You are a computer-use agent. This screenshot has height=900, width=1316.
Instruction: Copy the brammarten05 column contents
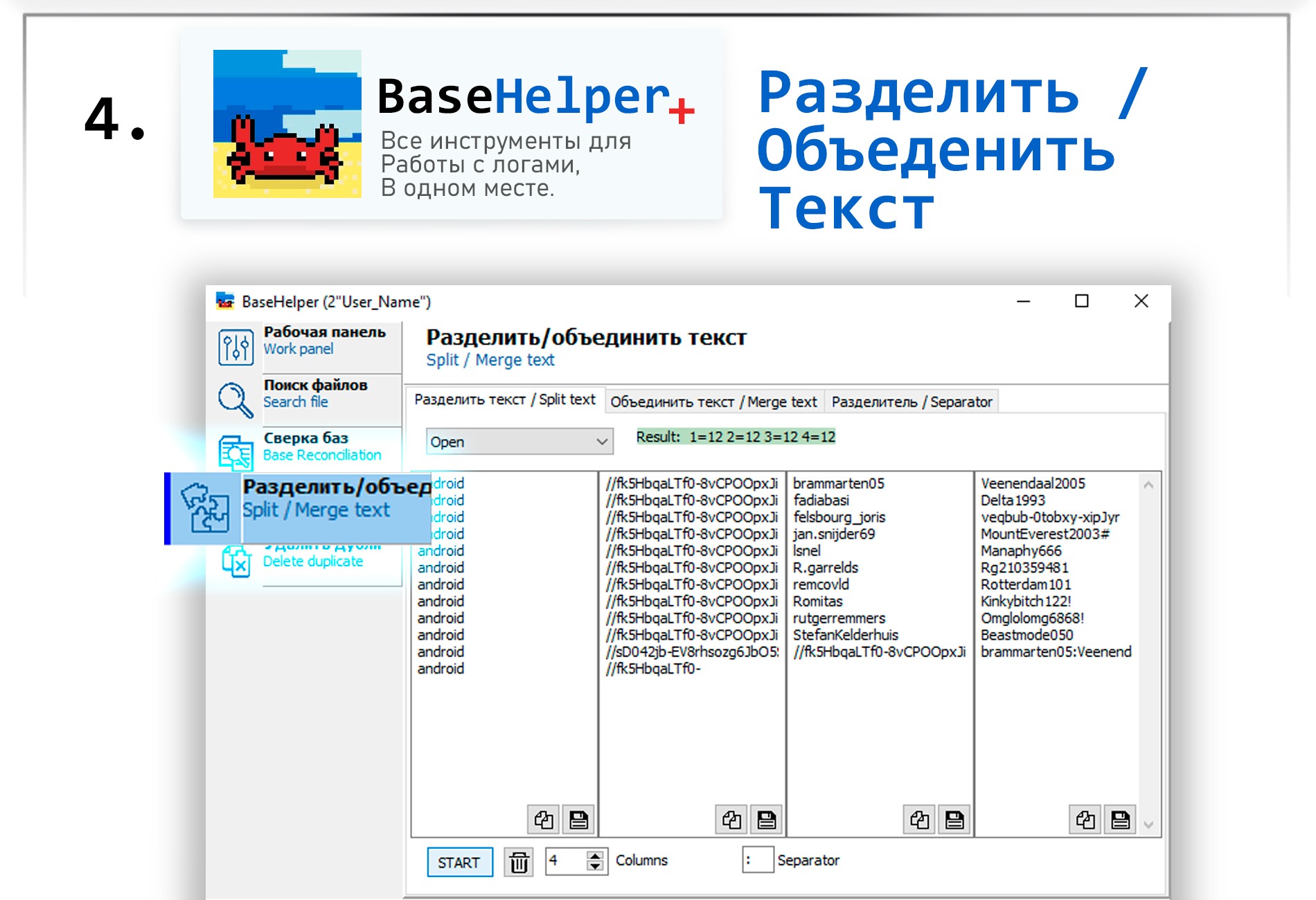(x=919, y=820)
